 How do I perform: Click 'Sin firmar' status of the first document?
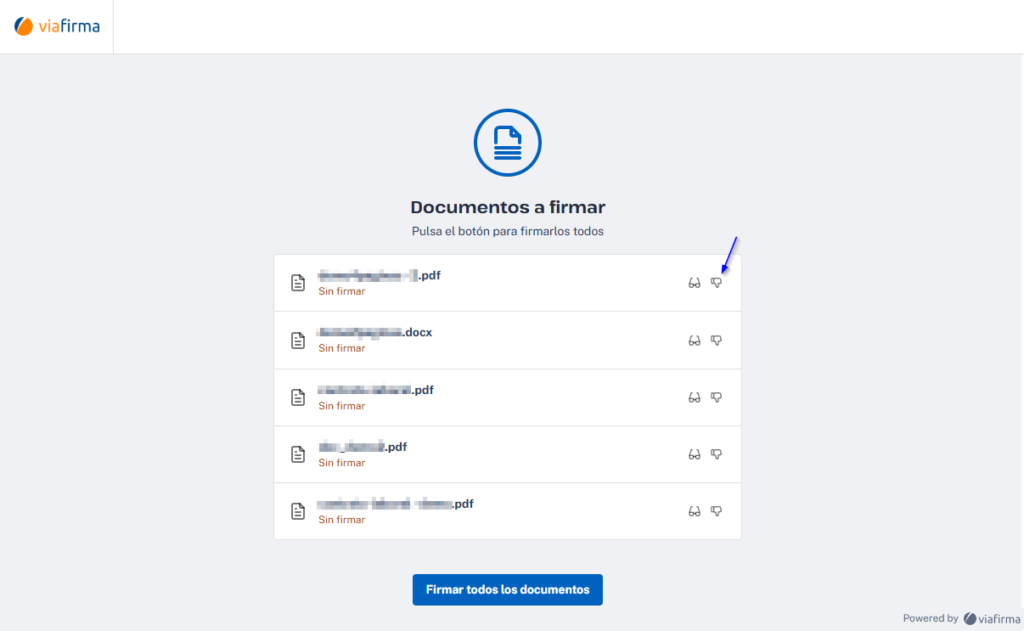click(342, 291)
